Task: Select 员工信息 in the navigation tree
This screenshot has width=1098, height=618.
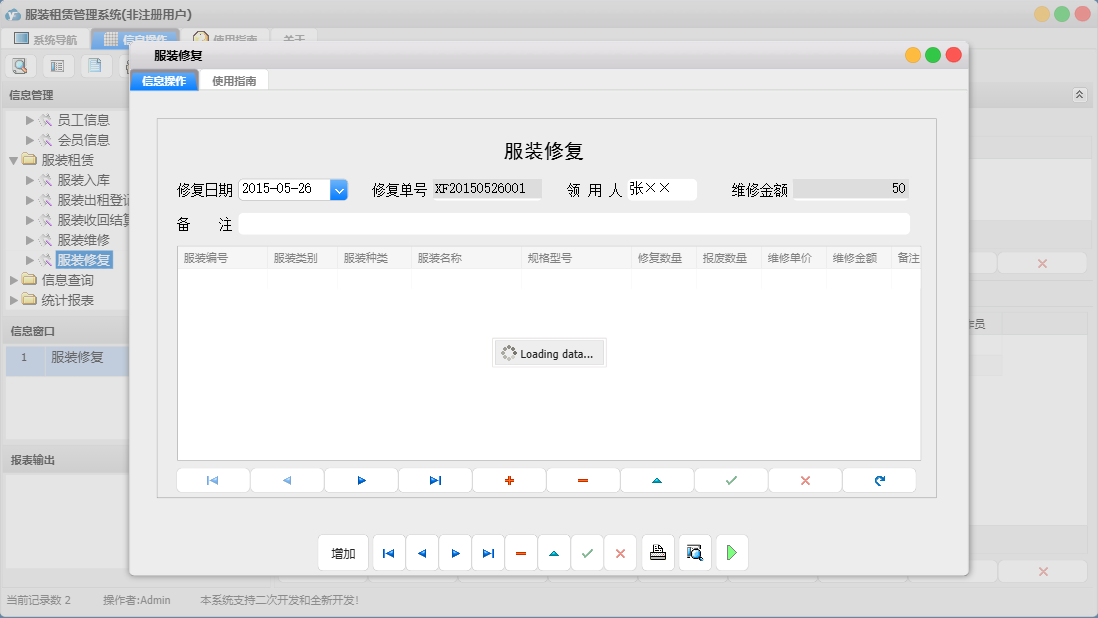Action: coord(83,120)
